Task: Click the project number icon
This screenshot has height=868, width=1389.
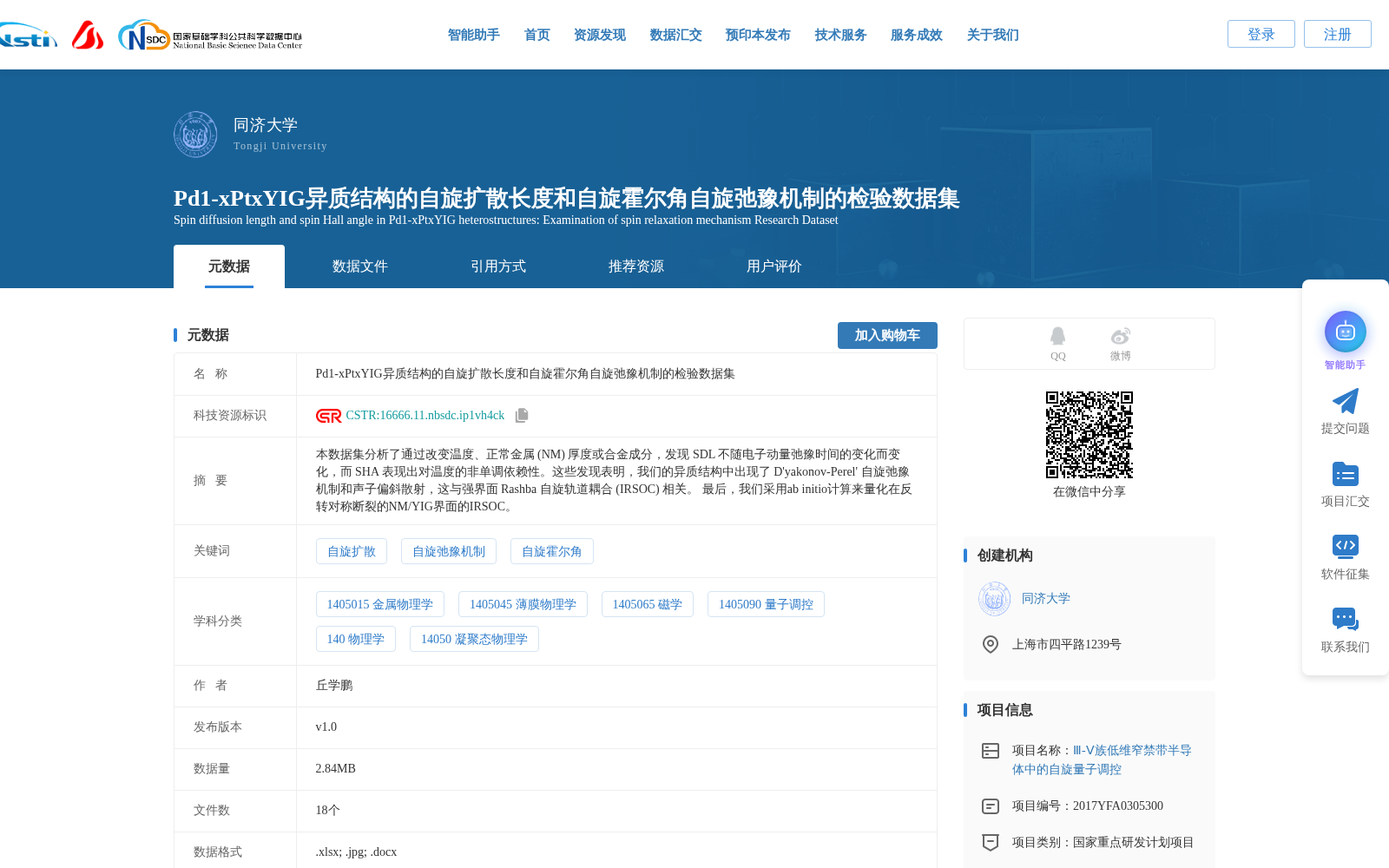Action: click(x=991, y=806)
